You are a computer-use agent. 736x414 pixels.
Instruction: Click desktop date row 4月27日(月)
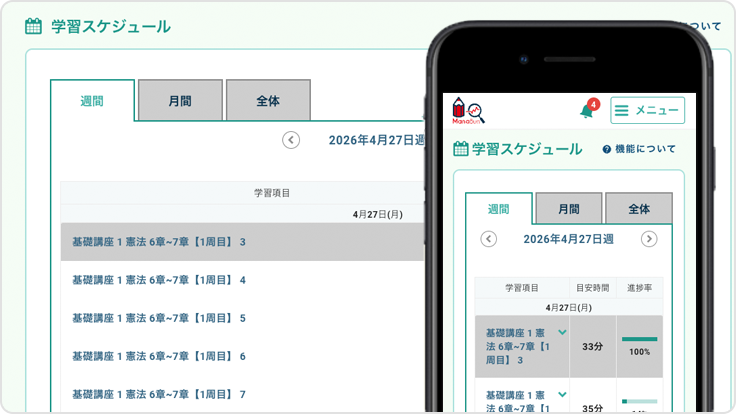click(378, 215)
